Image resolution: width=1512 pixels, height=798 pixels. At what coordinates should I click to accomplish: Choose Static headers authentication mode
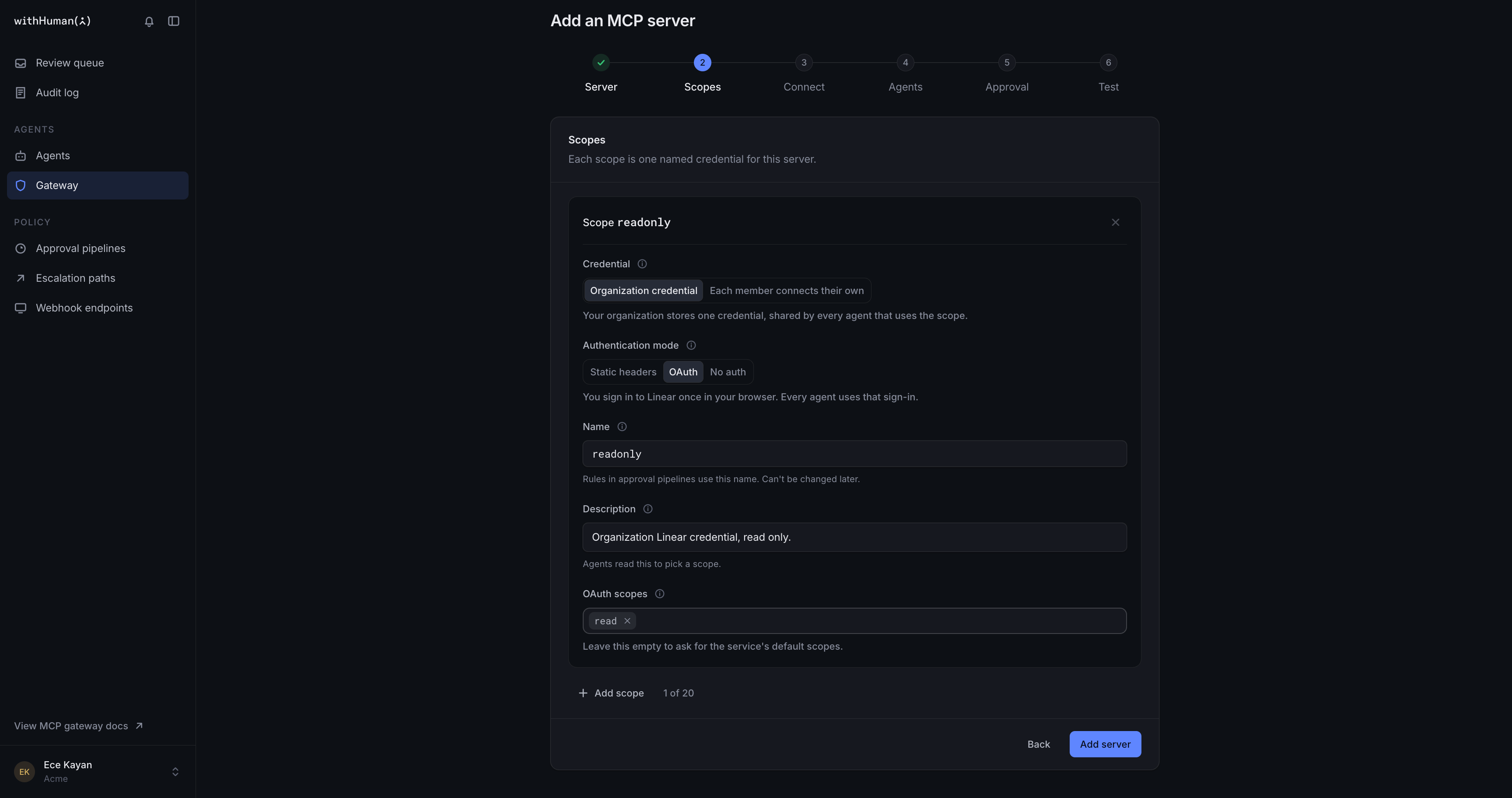point(623,372)
